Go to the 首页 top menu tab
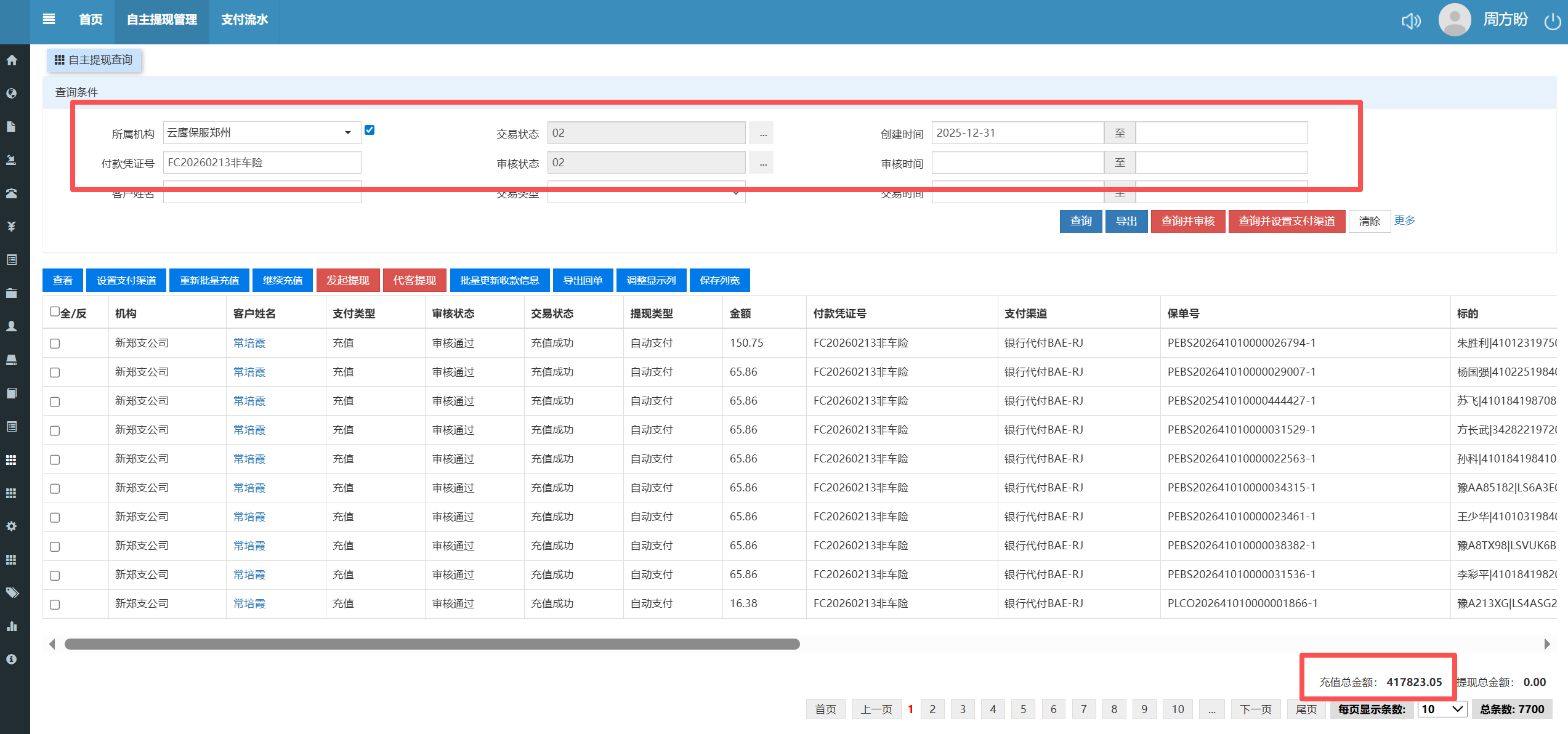The height and width of the screenshot is (734, 1568). (x=91, y=20)
